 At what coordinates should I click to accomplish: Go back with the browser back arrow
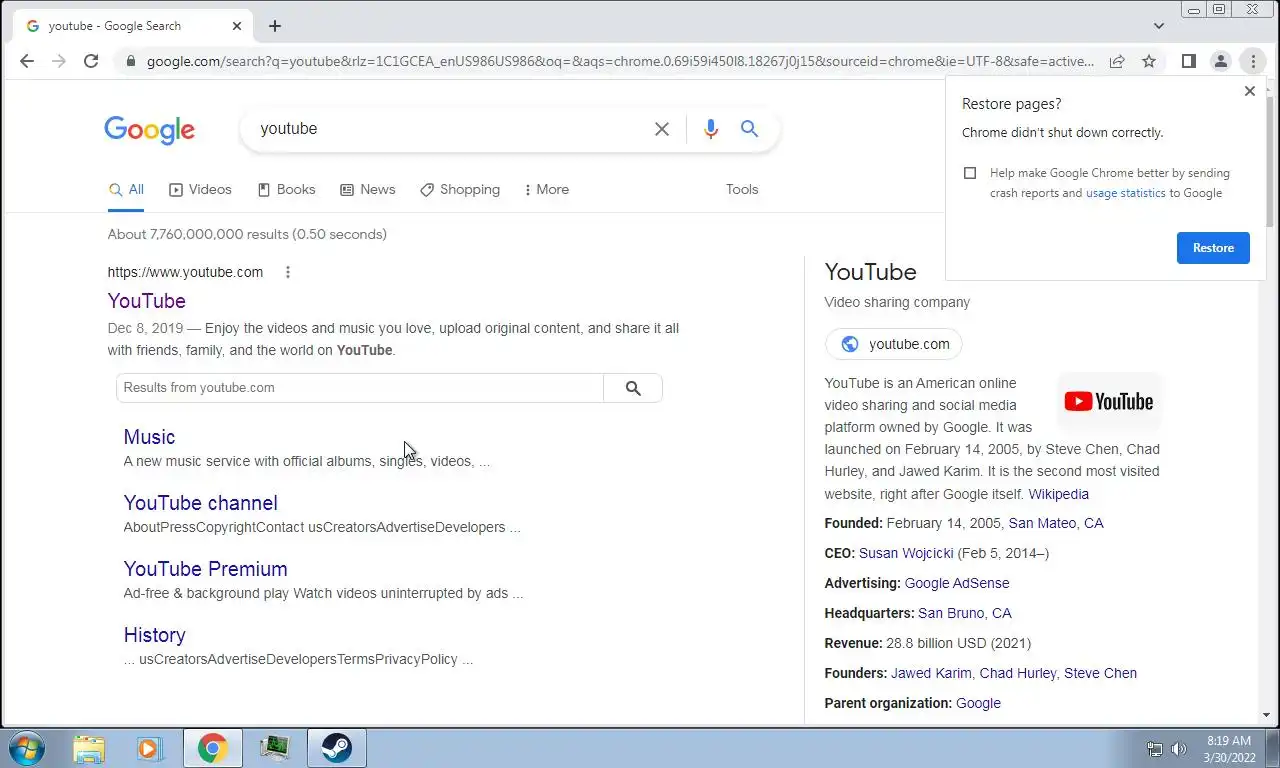27,61
